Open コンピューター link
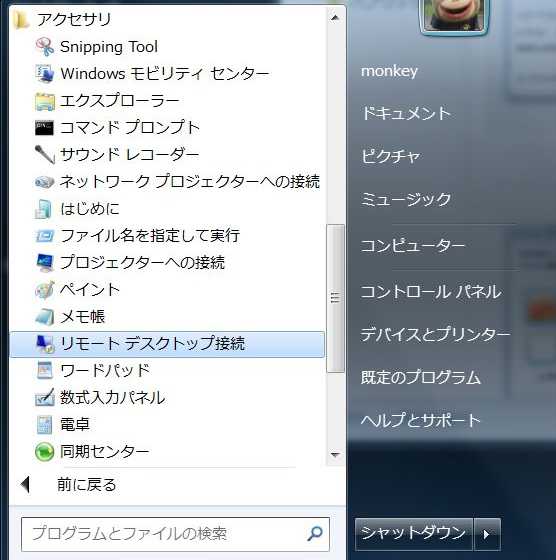The image size is (556, 560). click(413, 246)
